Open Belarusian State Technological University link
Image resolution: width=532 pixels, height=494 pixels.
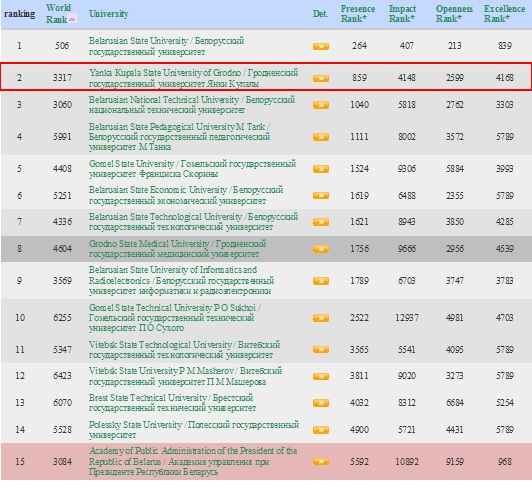click(x=193, y=222)
